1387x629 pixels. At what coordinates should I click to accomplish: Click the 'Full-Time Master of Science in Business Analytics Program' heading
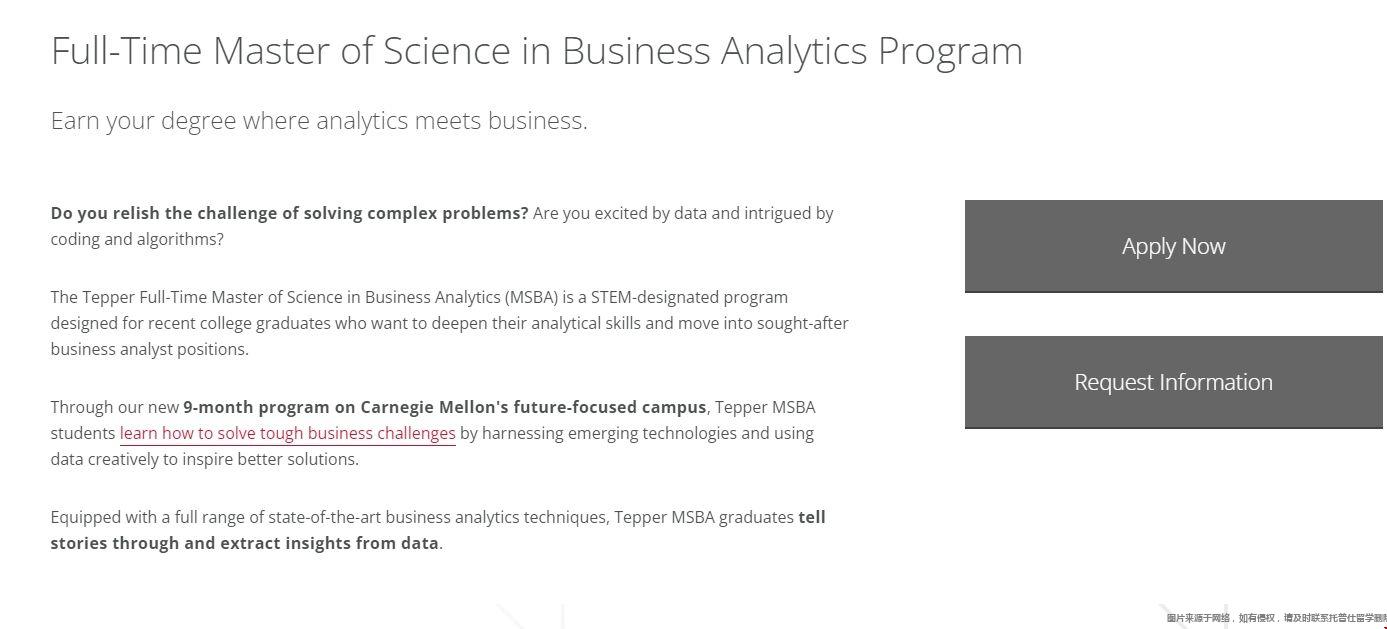pos(537,51)
